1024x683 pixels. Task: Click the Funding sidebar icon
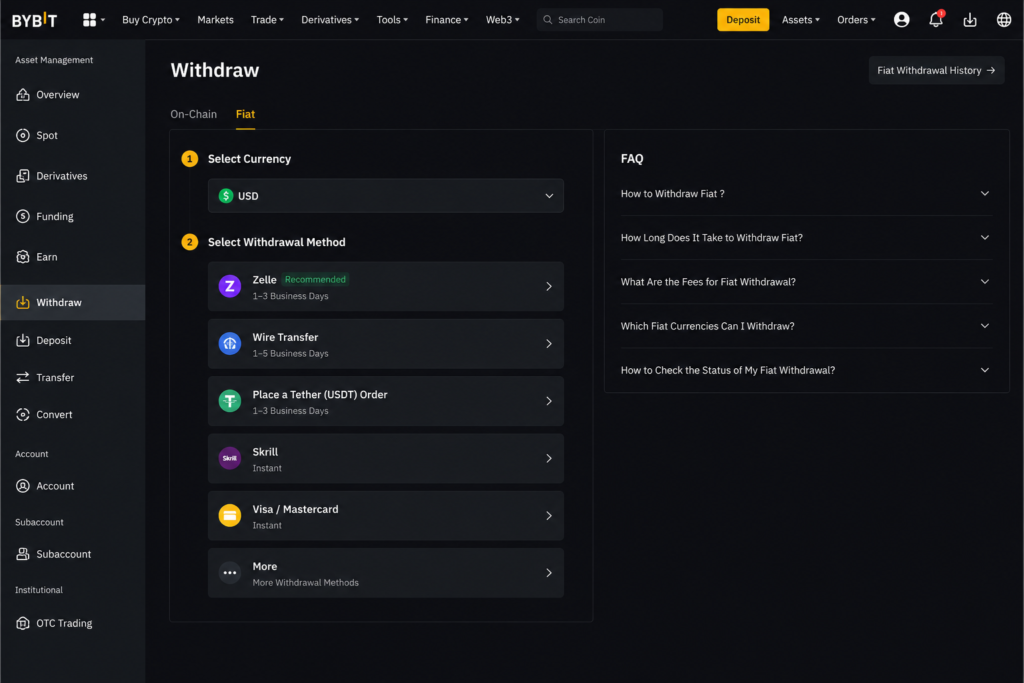(23, 216)
